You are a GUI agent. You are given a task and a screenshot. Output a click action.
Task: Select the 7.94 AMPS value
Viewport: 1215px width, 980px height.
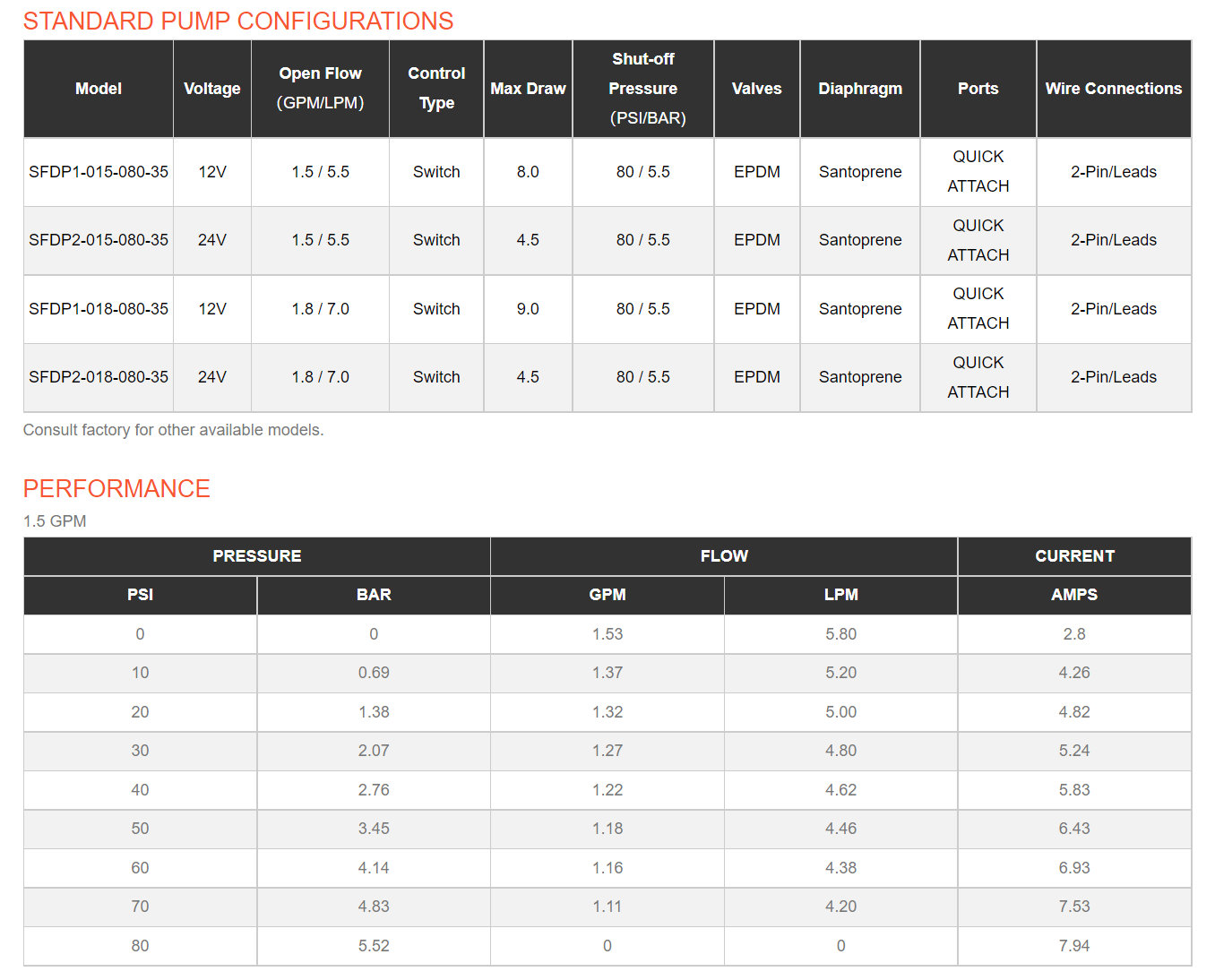[x=1074, y=946]
